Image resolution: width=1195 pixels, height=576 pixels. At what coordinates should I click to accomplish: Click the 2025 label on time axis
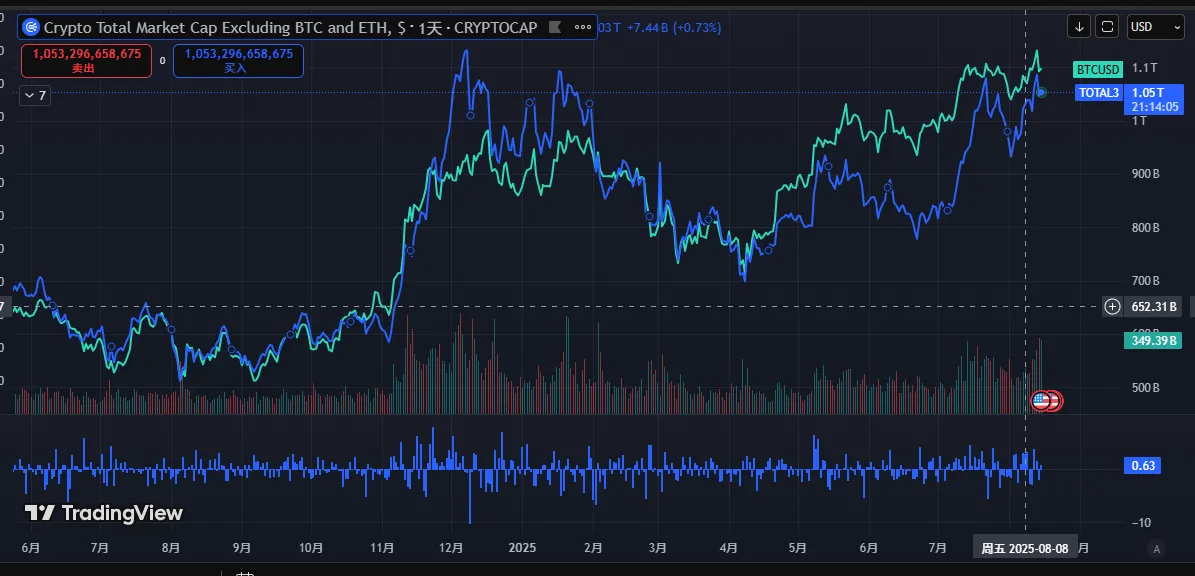click(x=522, y=548)
